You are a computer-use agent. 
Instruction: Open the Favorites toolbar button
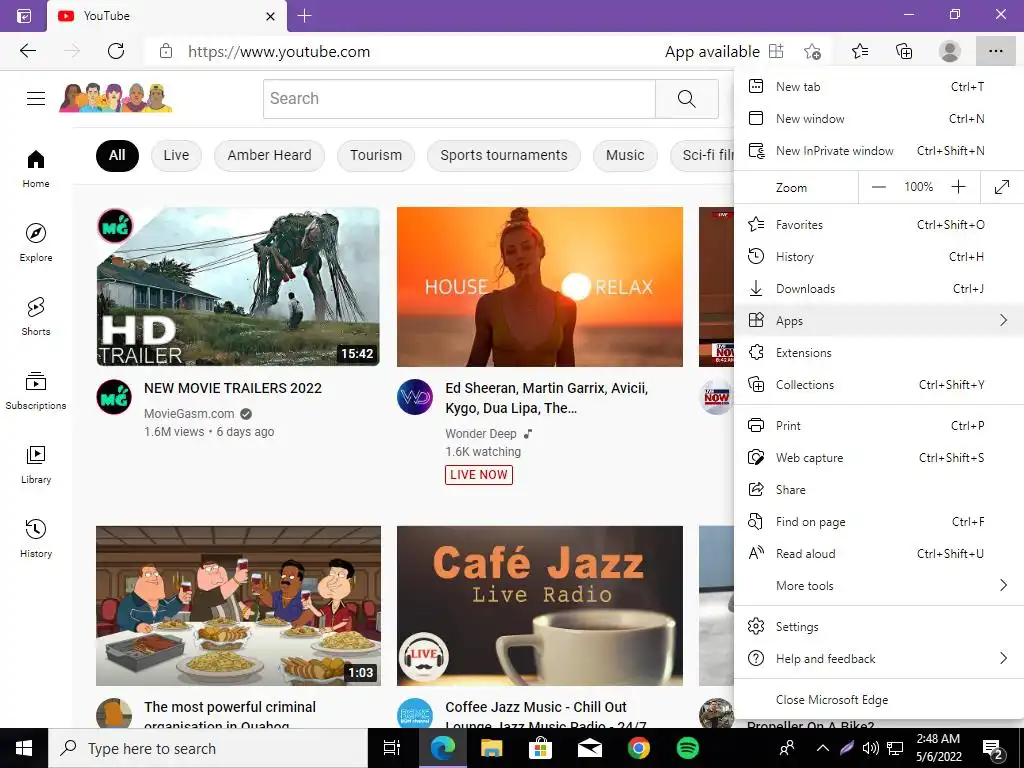[x=860, y=51]
